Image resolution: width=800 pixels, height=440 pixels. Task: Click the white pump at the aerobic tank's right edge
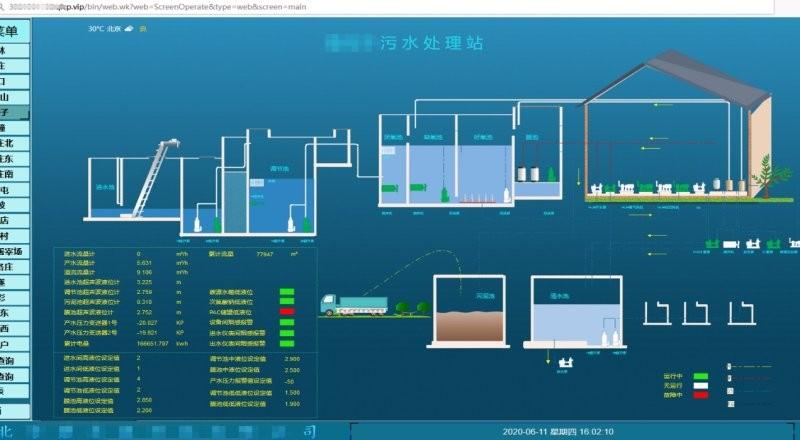coord(507,195)
